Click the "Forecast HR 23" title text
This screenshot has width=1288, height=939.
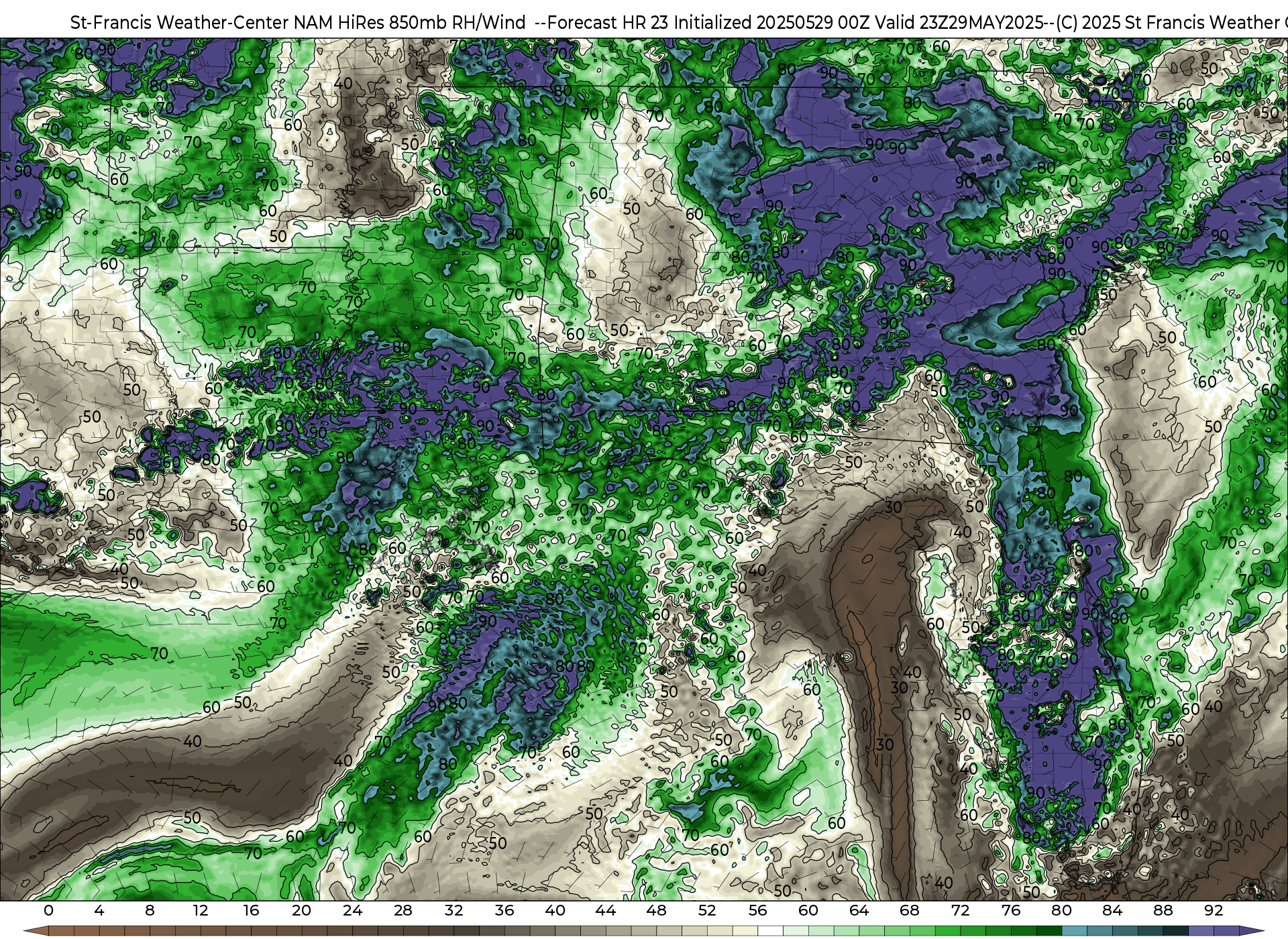608,23
